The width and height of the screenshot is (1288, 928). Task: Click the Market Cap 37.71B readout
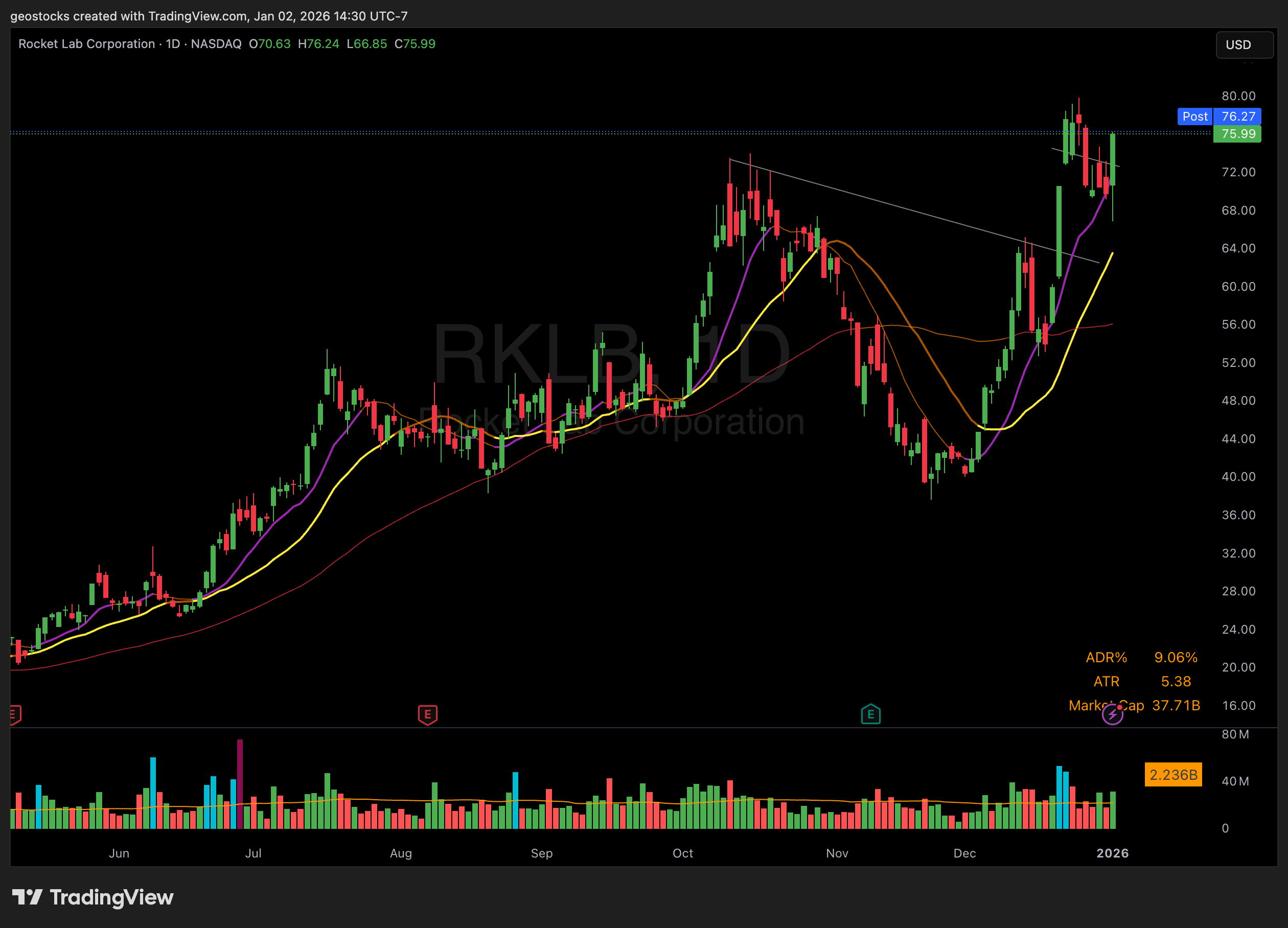(1176, 705)
